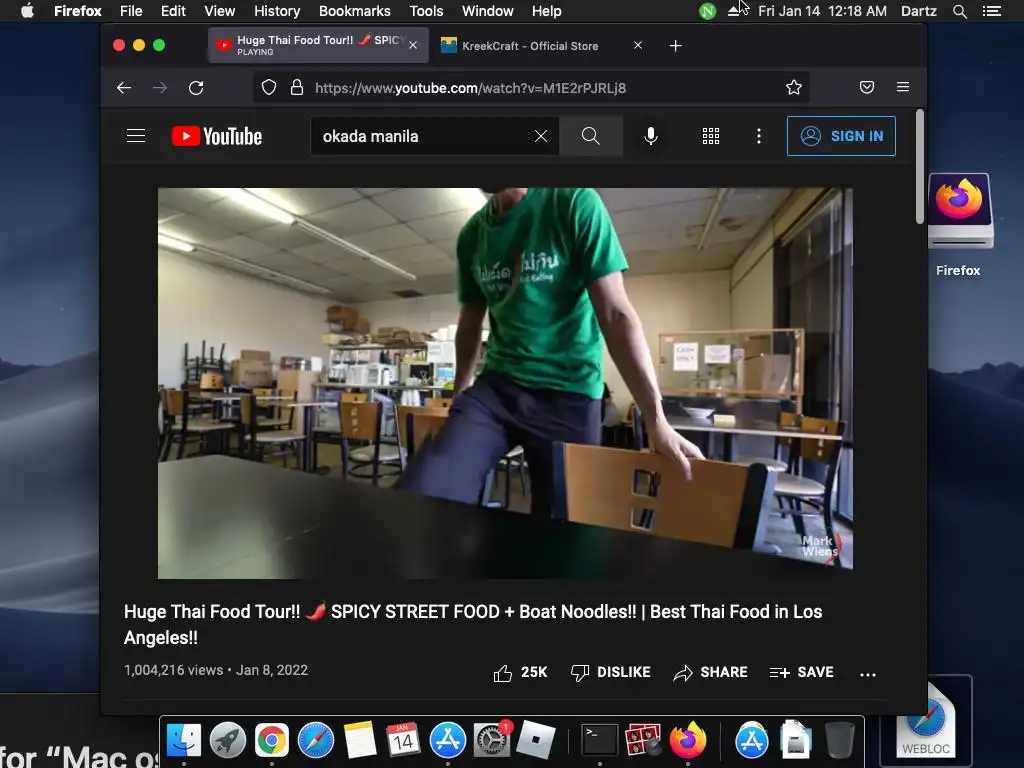The width and height of the screenshot is (1024, 768).
Task: Click the green N menu bar icon
Action: click(707, 11)
